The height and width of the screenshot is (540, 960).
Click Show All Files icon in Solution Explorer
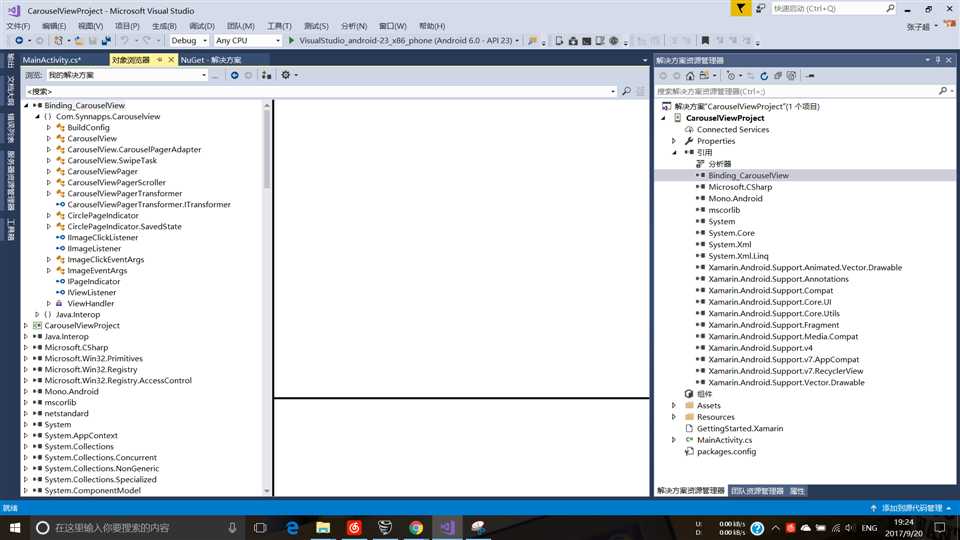pyautogui.click(x=791, y=76)
